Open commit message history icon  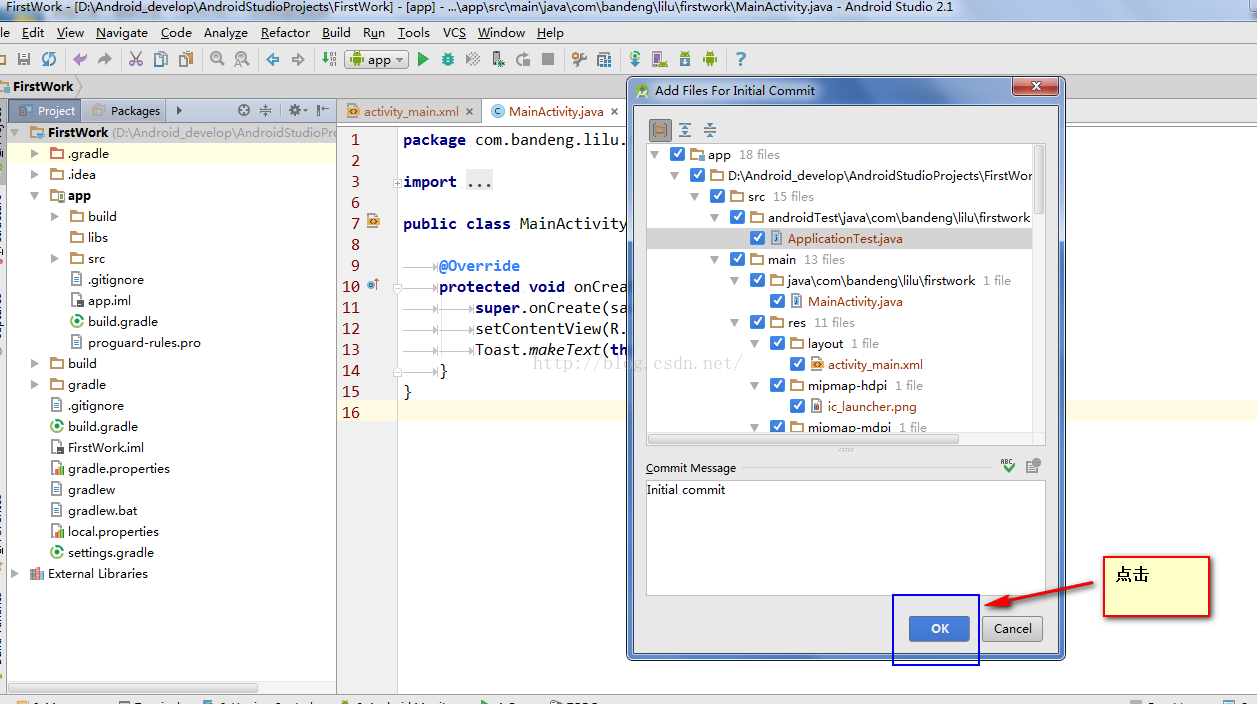pyautogui.click(x=1033, y=466)
